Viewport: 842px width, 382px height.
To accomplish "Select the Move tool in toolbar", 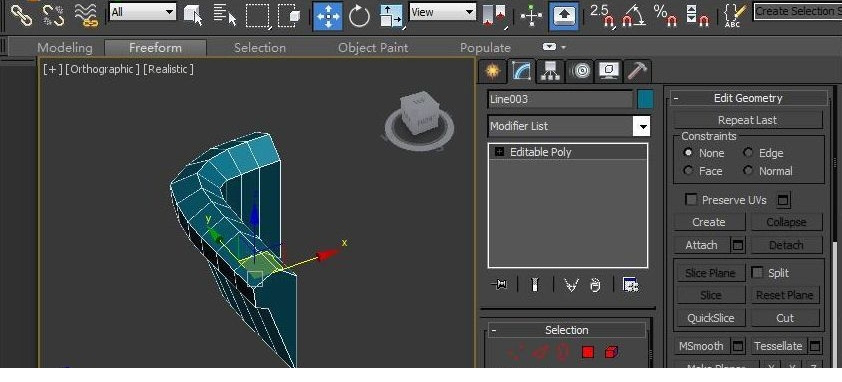I will click(x=328, y=16).
